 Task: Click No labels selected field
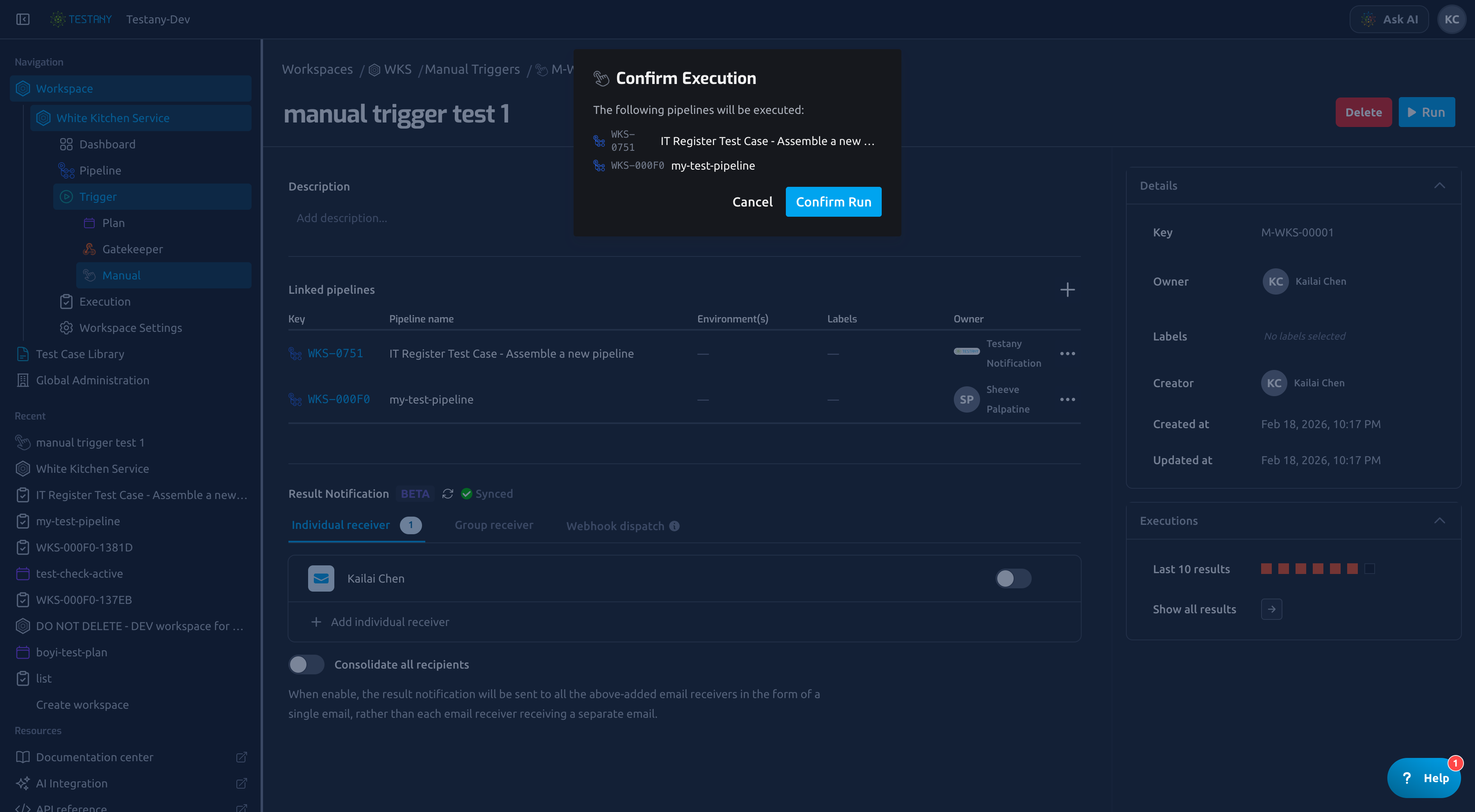(1305, 336)
